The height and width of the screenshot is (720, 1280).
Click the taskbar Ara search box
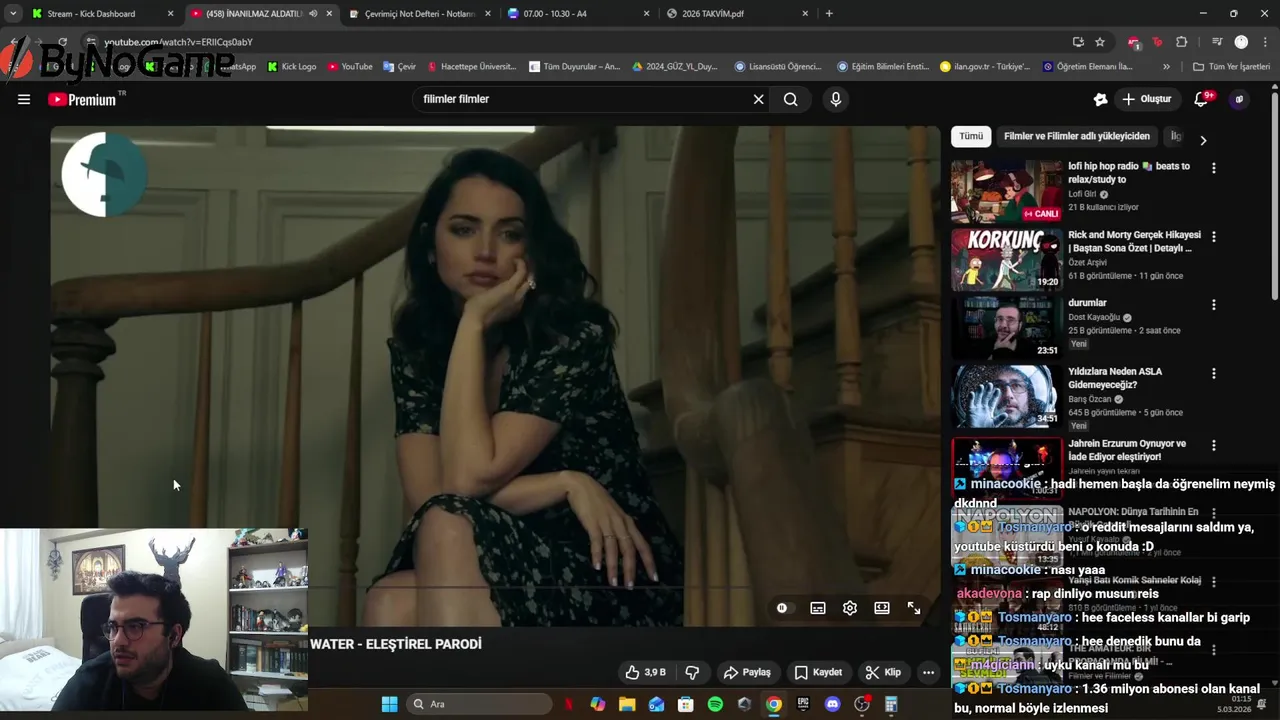(479, 704)
